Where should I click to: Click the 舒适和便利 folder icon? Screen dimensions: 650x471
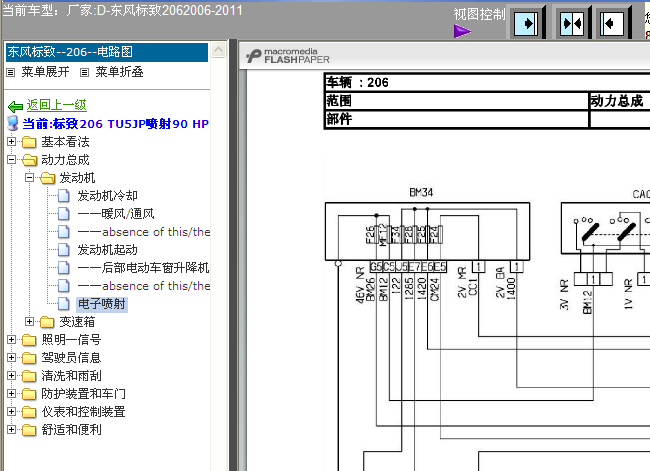point(29,430)
